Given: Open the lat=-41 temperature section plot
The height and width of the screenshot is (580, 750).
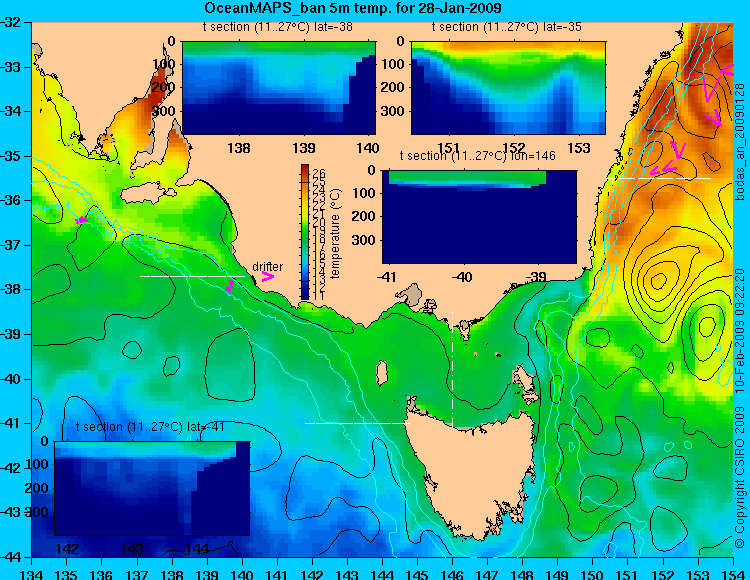Looking at the screenshot, I should (x=152, y=488).
